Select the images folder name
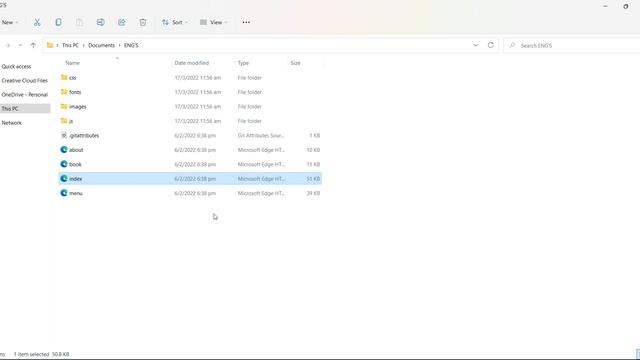Image resolution: width=640 pixels, height=360 pixels. (x=78, y=107)
